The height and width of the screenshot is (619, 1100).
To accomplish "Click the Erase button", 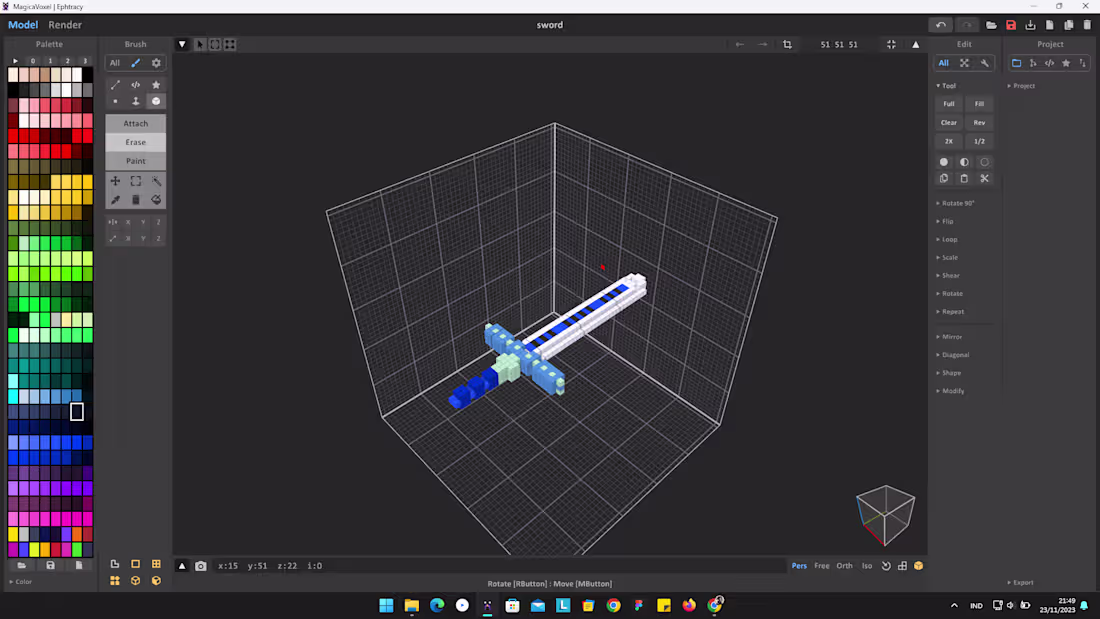I will 135,142.
